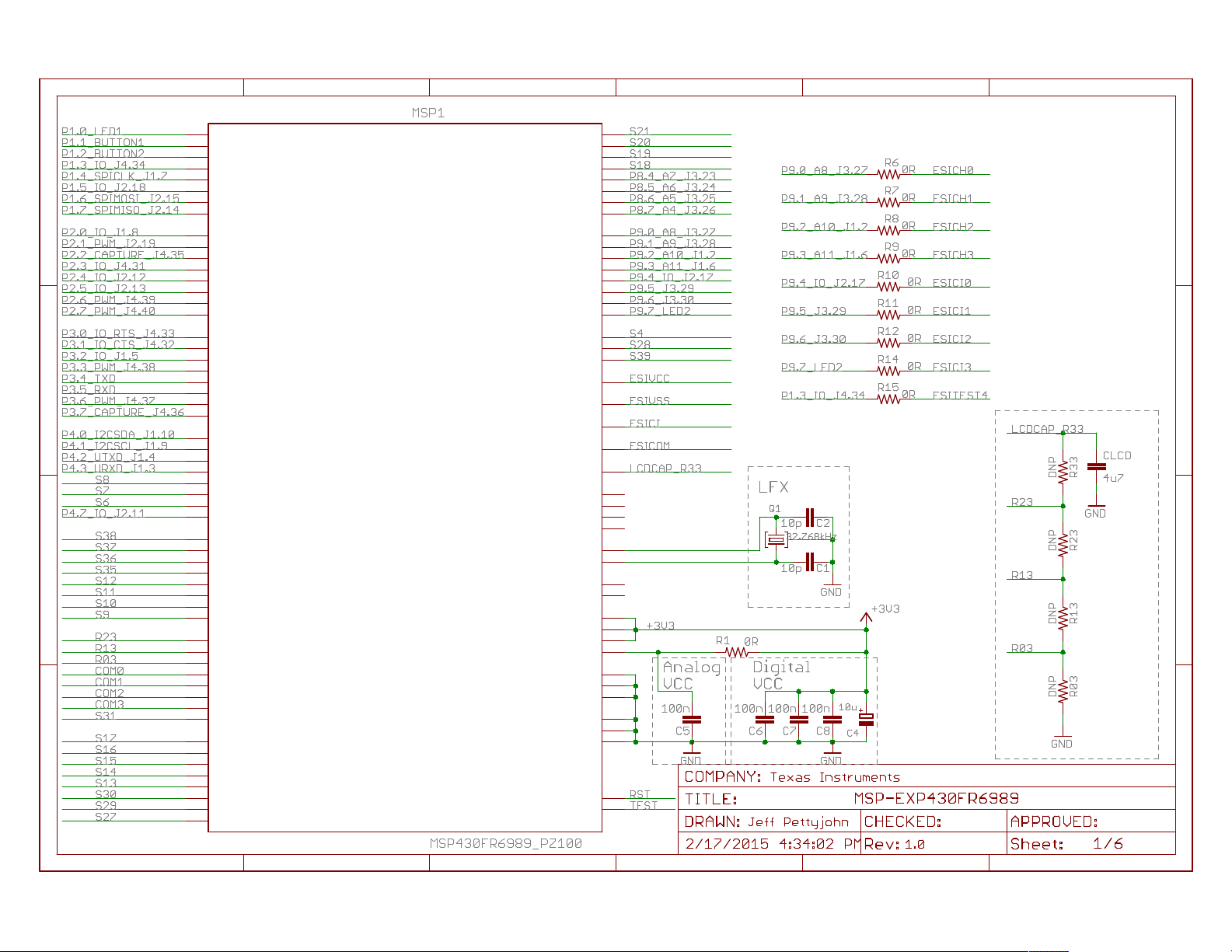Click the P1.0_LED1 pin label

[x=92, y=131]
